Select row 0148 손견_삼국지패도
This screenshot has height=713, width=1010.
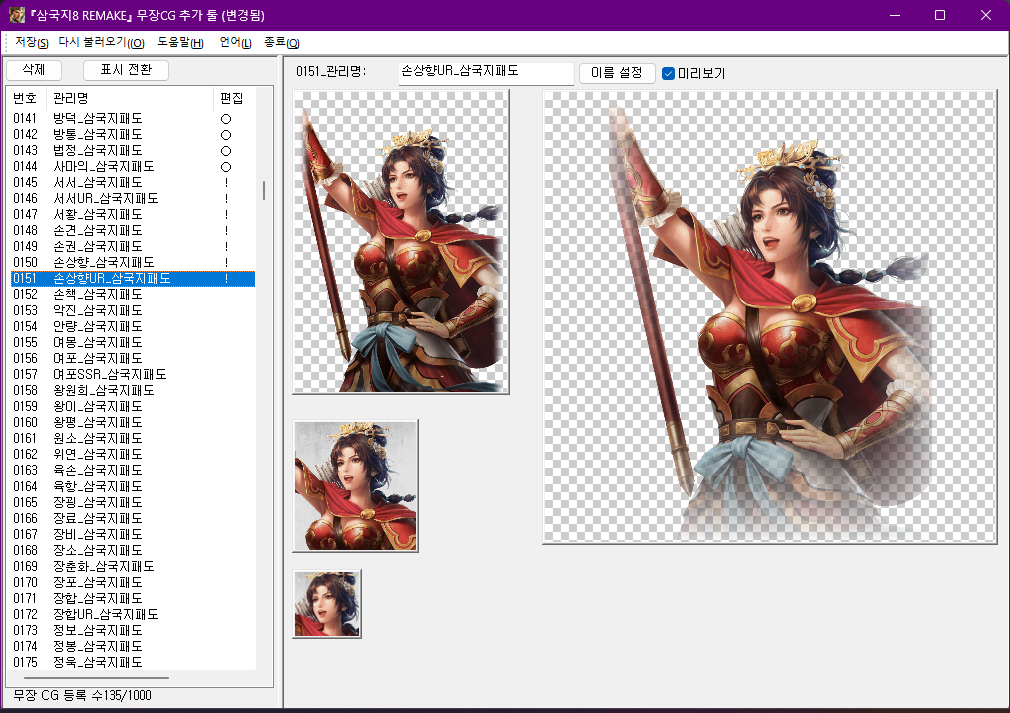click(x=133, y=231)
